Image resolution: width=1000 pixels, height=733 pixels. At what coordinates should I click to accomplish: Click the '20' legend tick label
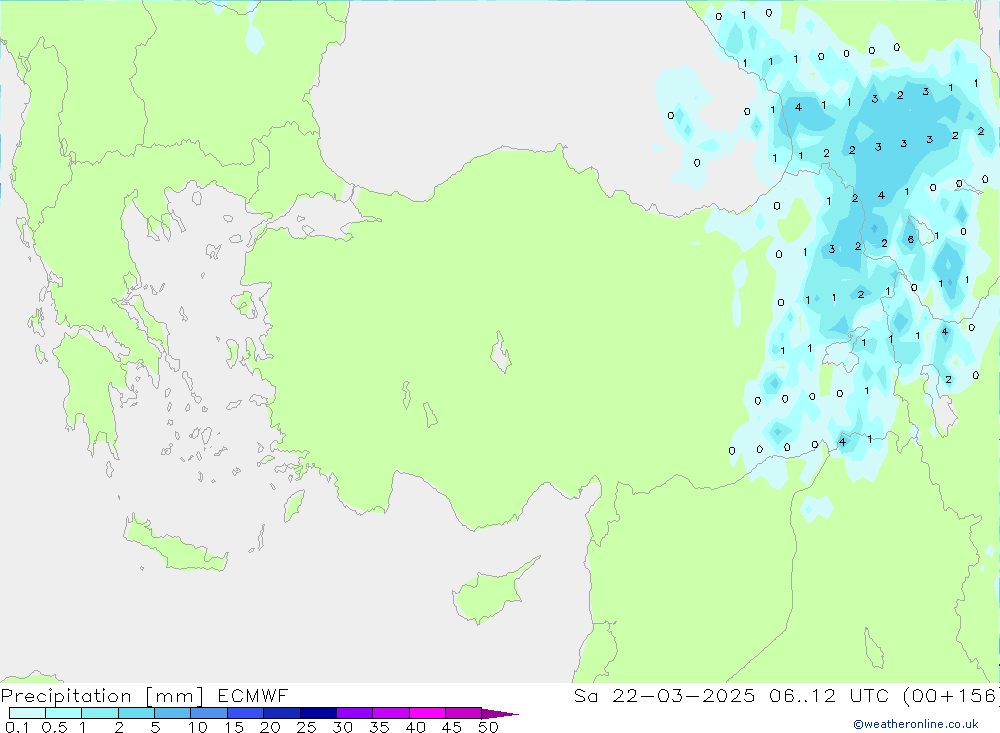[x=270, y=727]
